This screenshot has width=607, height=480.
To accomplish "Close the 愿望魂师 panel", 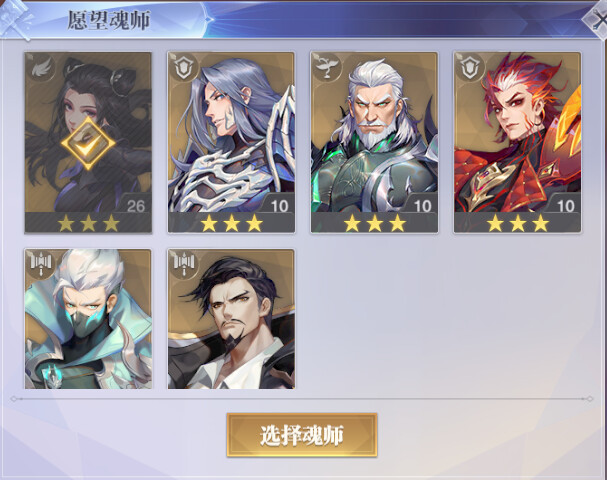I will (597, 20).
